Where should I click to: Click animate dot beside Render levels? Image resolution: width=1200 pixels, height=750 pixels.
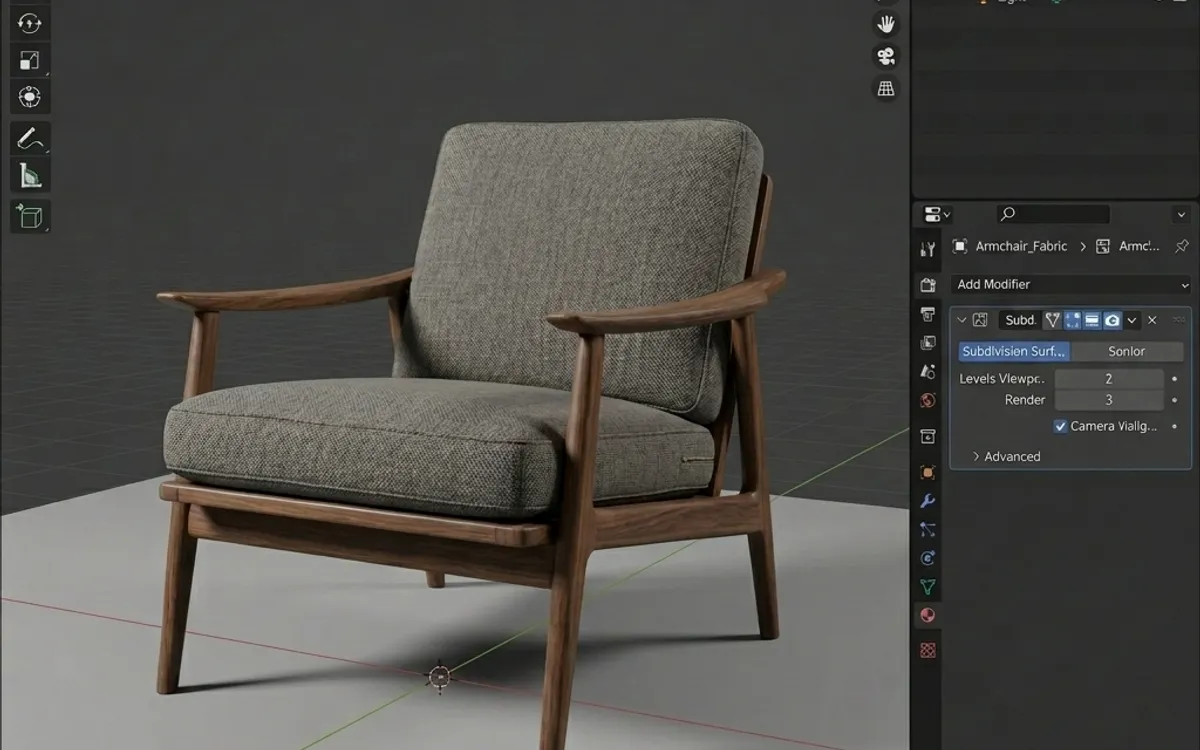click(x=1175, y=400)
